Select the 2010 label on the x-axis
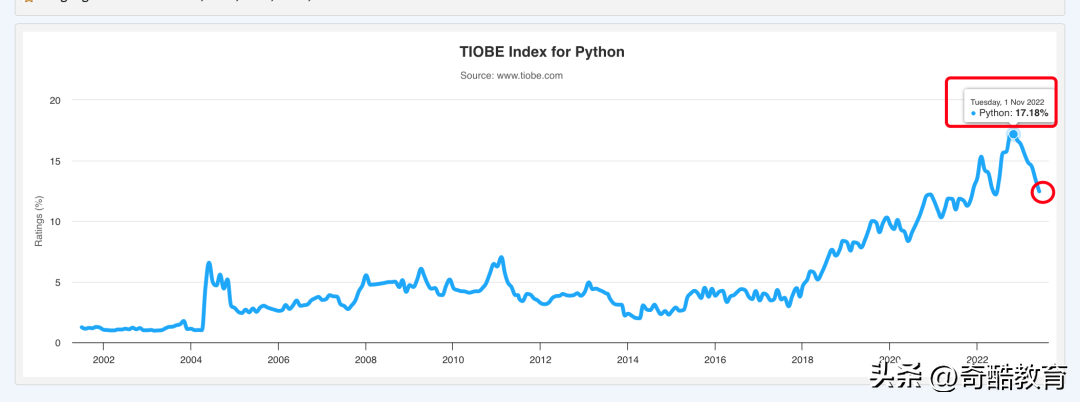This screenshot has height=402, width=1080. [452, 359]
